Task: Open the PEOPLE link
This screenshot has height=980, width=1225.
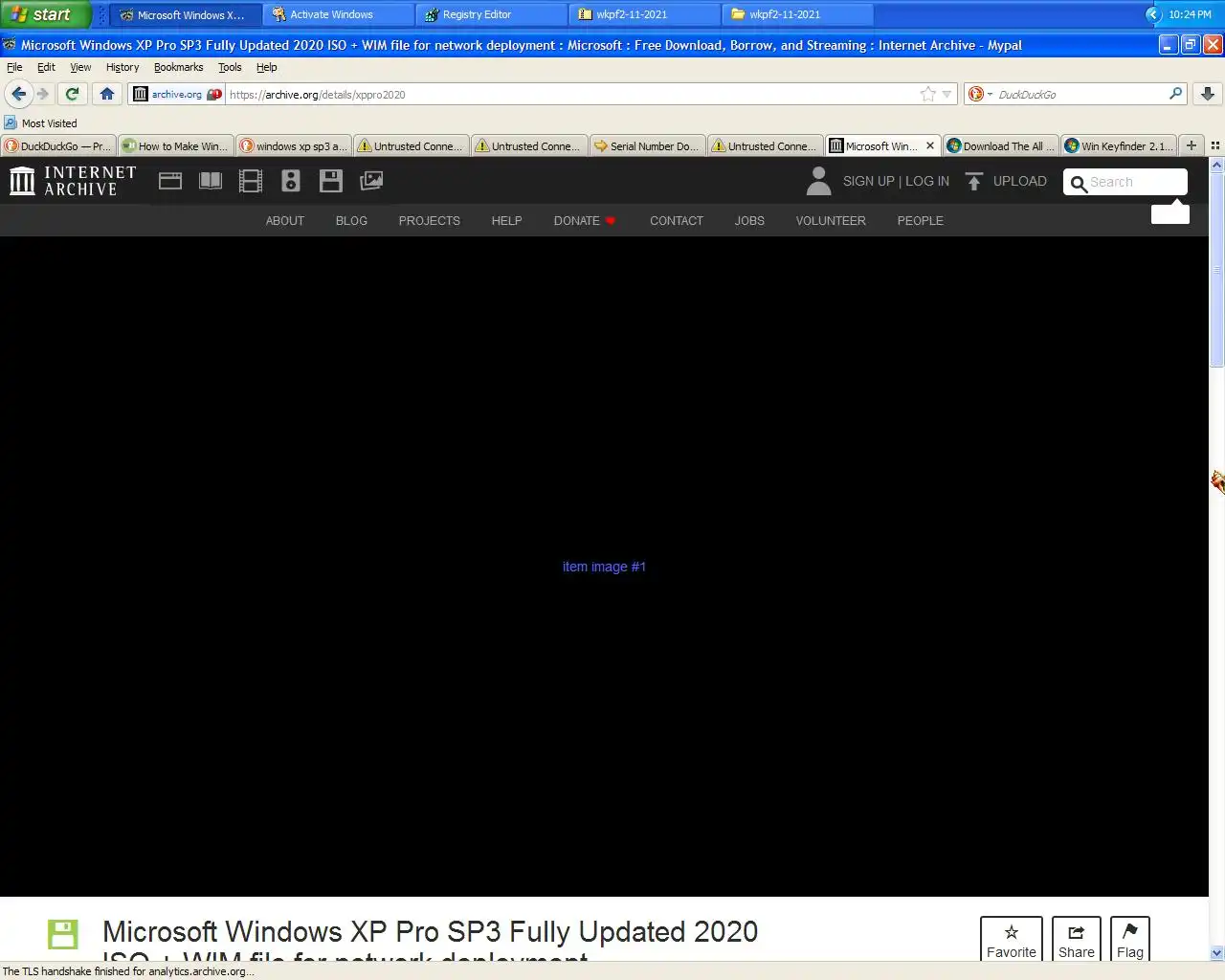Action: coord(921,220)
